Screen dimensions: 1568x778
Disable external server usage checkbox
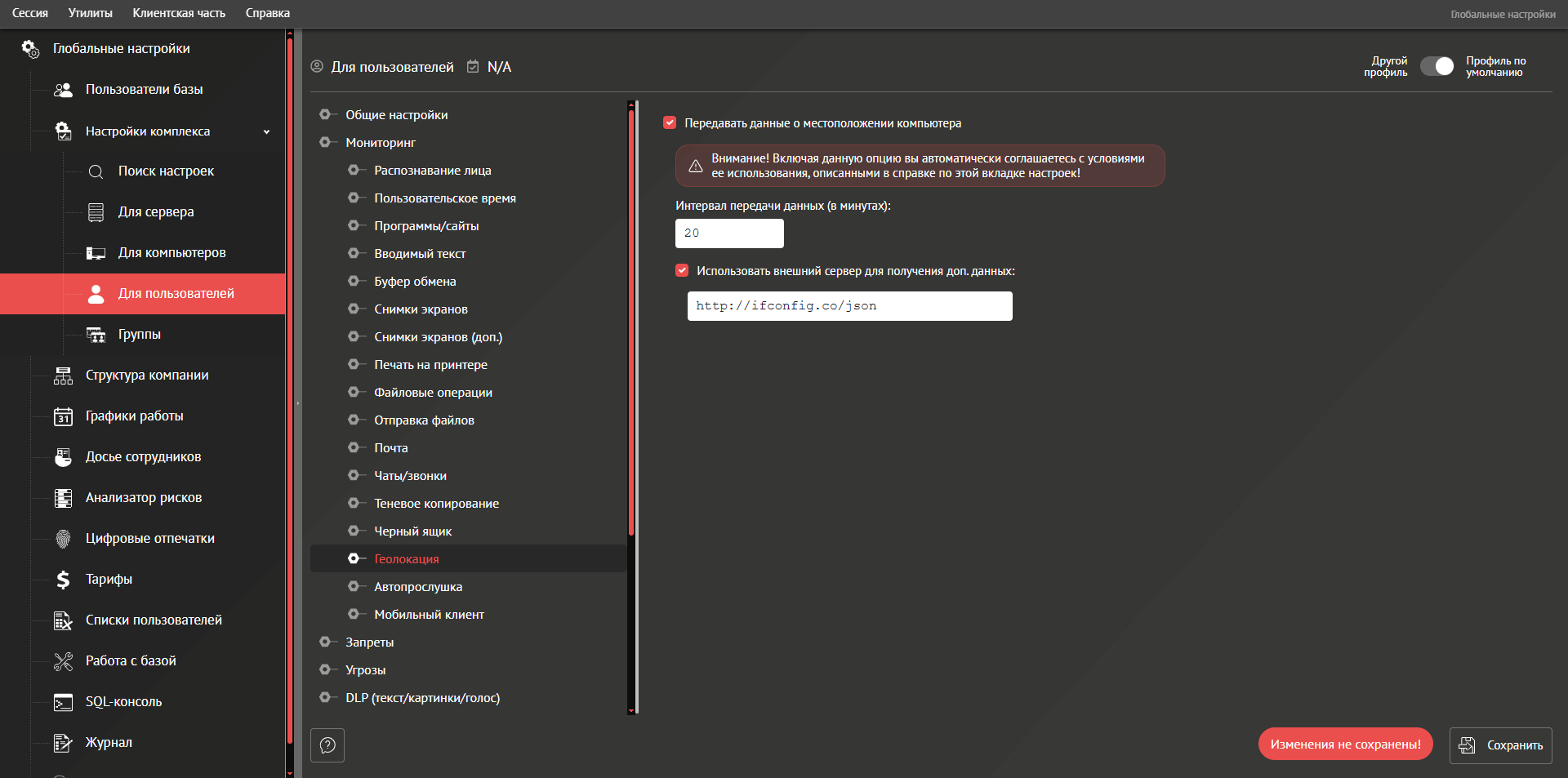(x=682, y=271)
